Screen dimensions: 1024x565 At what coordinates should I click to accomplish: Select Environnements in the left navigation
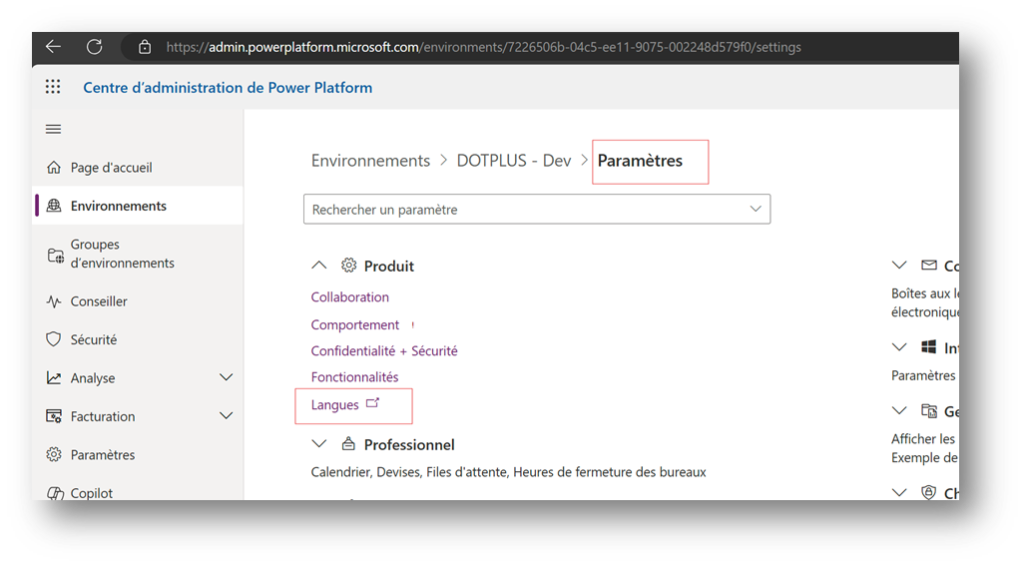point(118,206)
